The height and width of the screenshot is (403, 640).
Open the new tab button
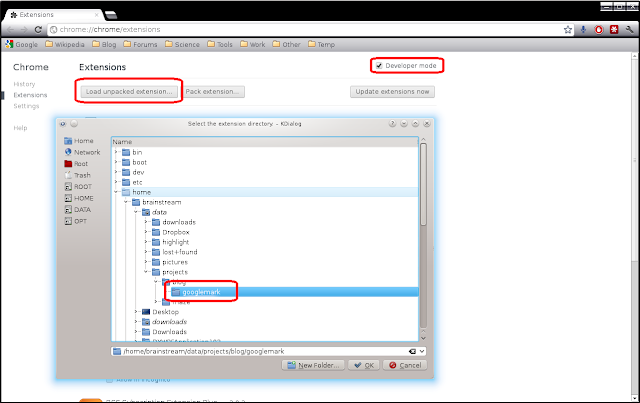[110, 15]
